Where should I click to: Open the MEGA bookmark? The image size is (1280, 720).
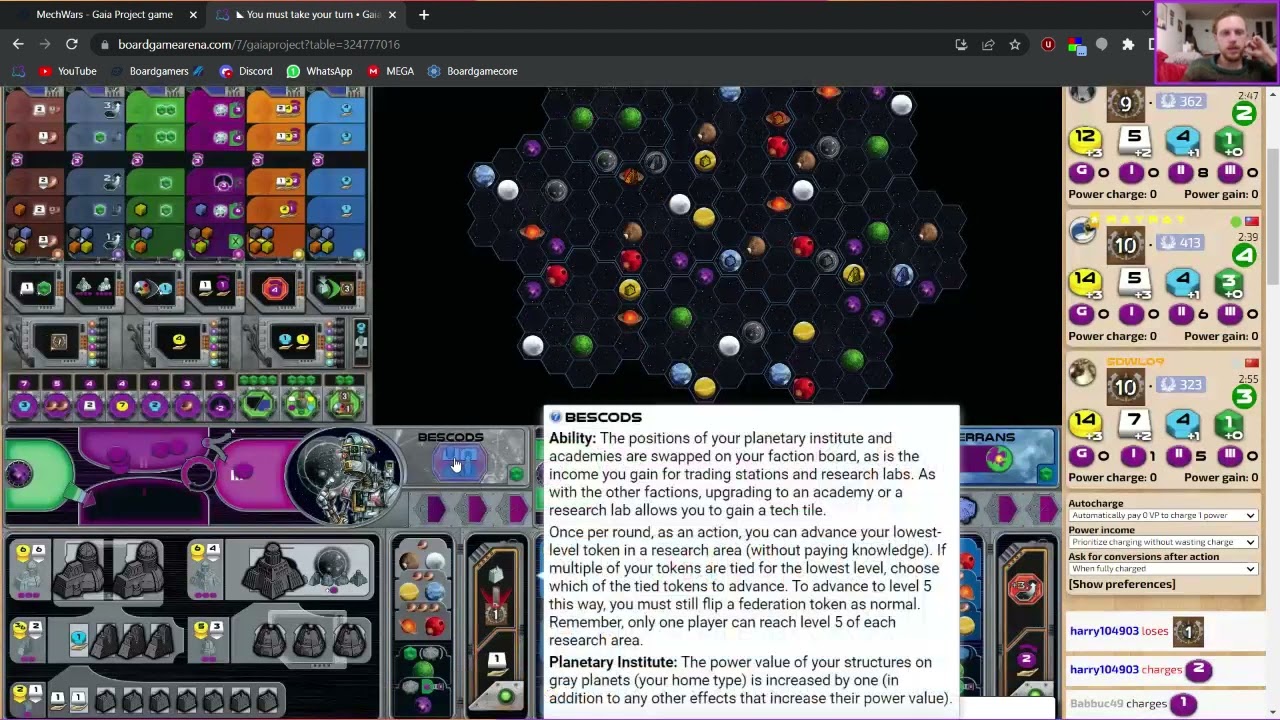click(x=390, y=71)
